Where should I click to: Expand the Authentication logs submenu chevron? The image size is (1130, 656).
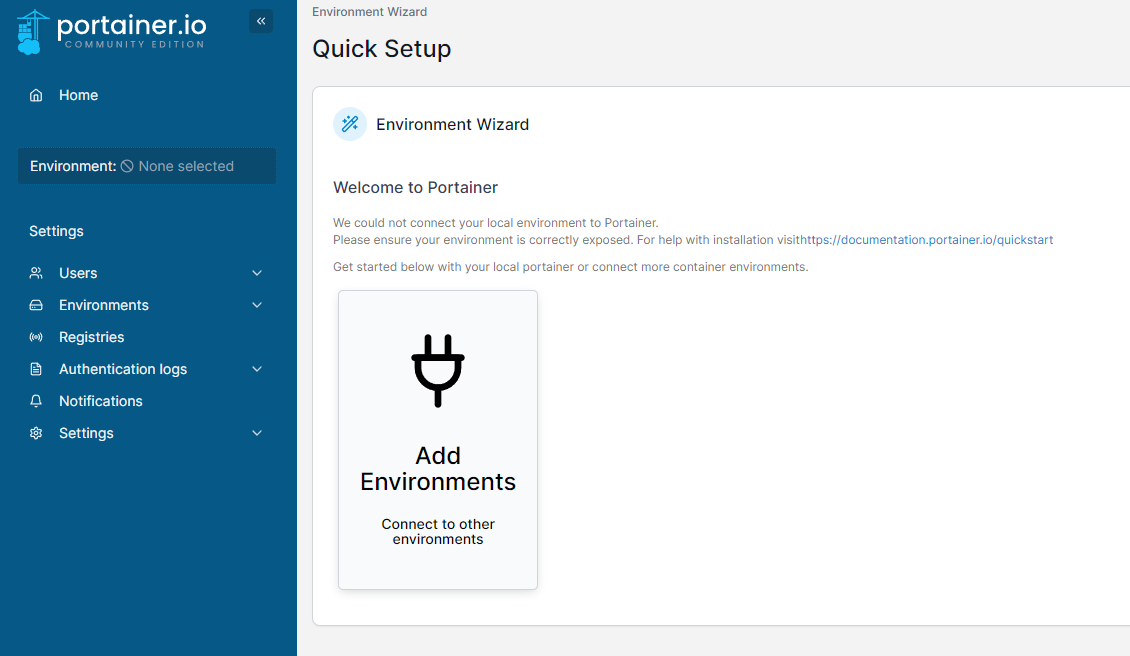tap(257, 369)
